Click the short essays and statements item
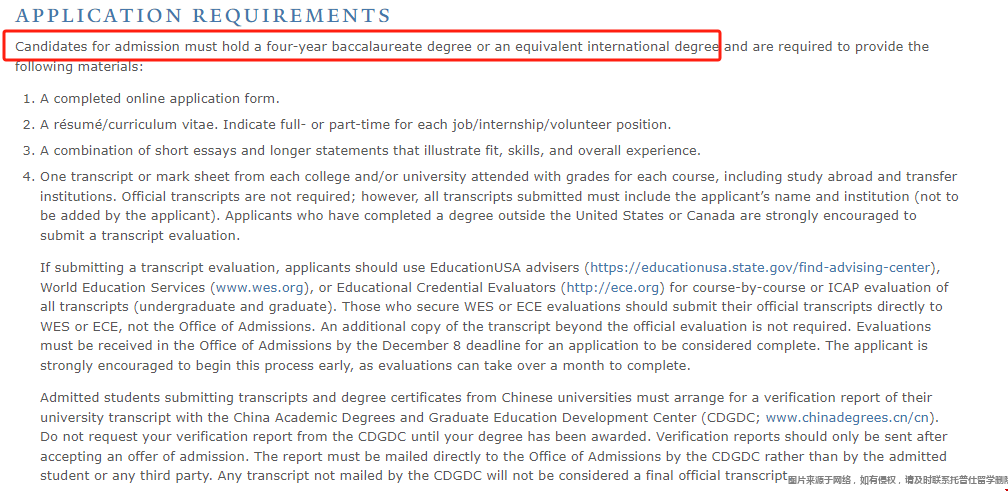The width and height of the screenshot is (1008, 491). click(370, 151)
